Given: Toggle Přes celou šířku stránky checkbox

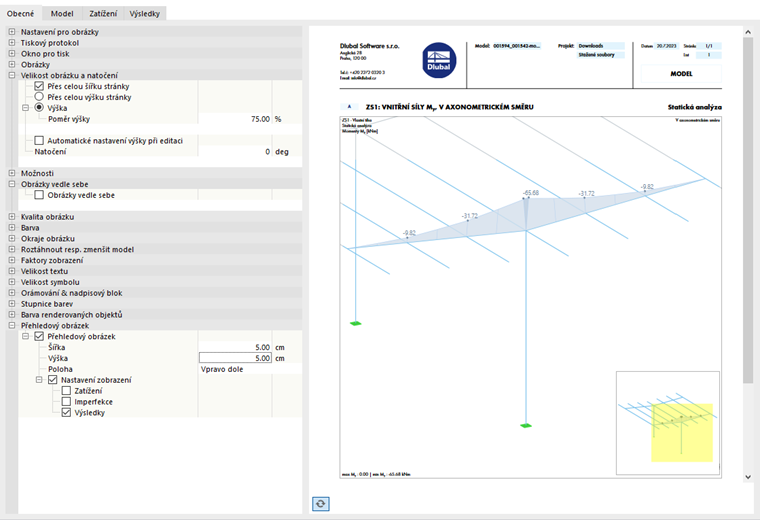Looking at the screenshot, I should pos(39,86).
